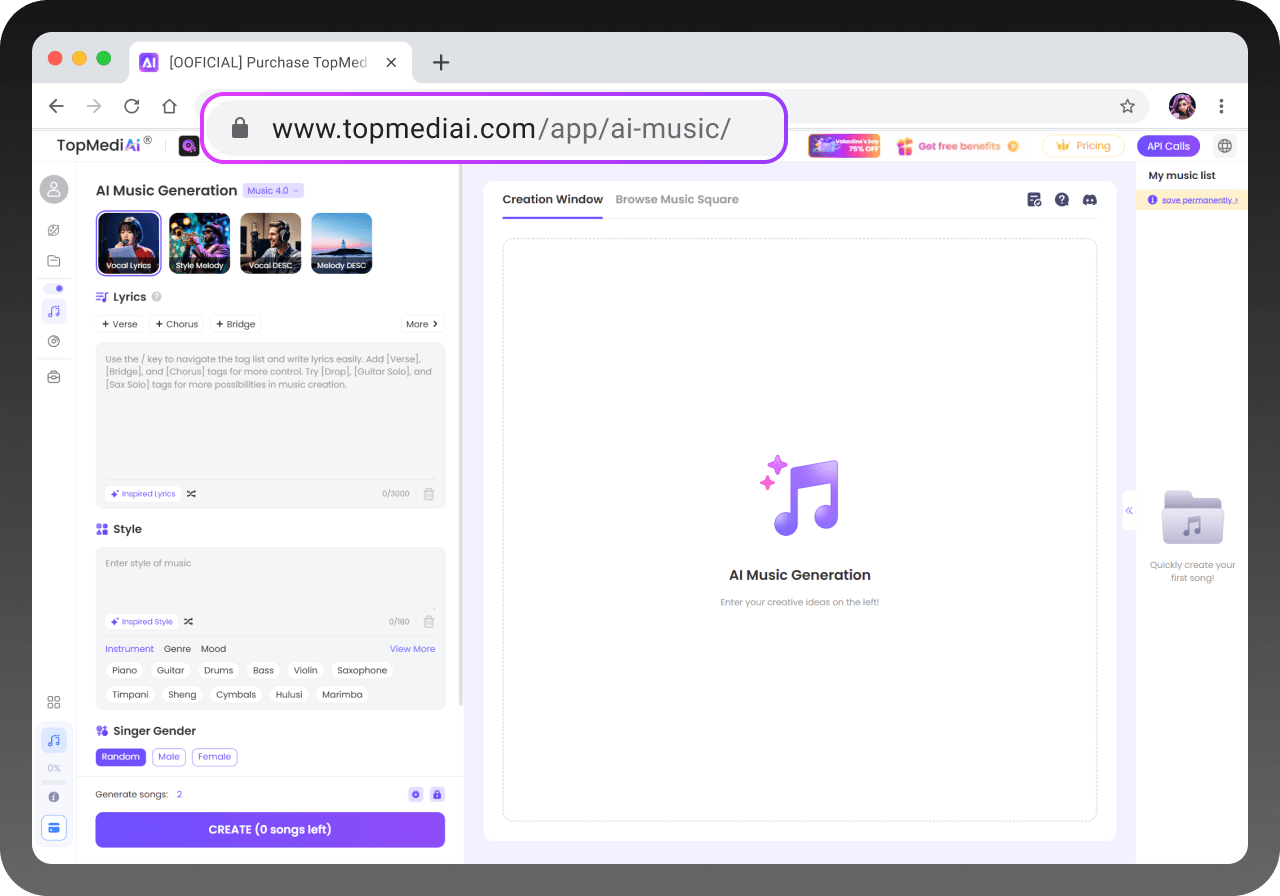Open the Discord icon

coord(1090,200)
